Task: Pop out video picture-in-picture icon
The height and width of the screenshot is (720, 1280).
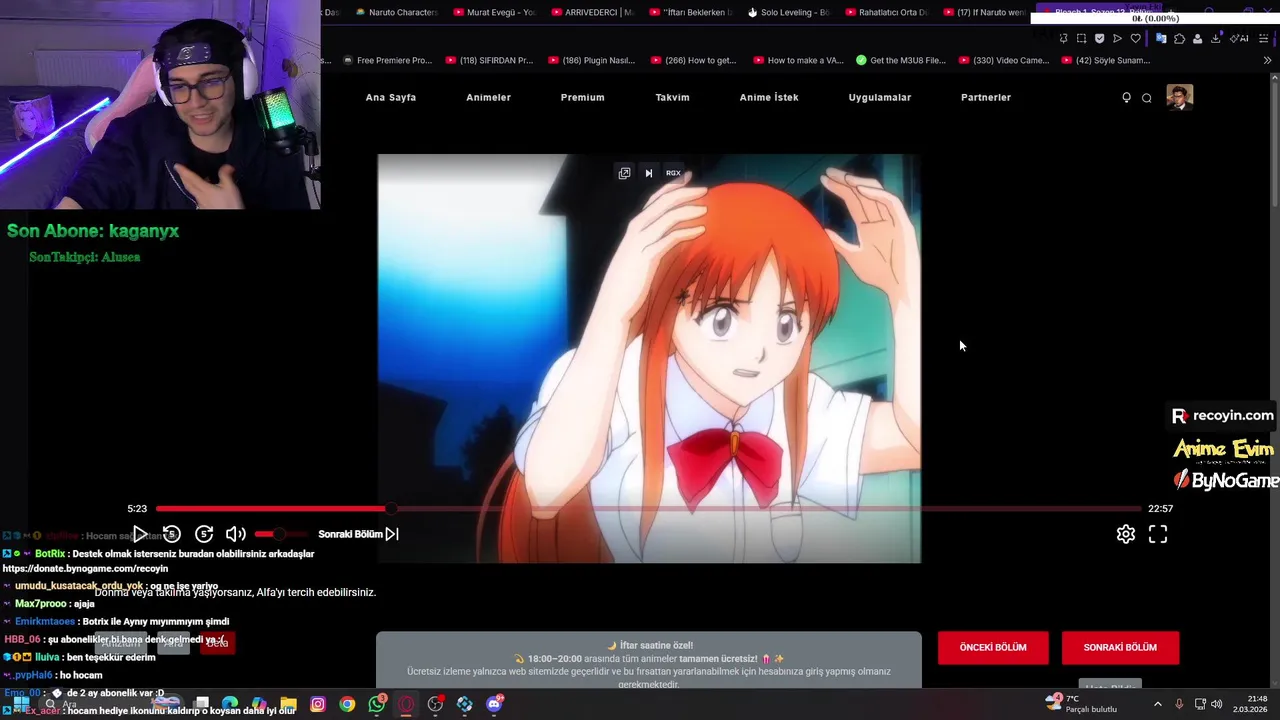Action: 624,173
